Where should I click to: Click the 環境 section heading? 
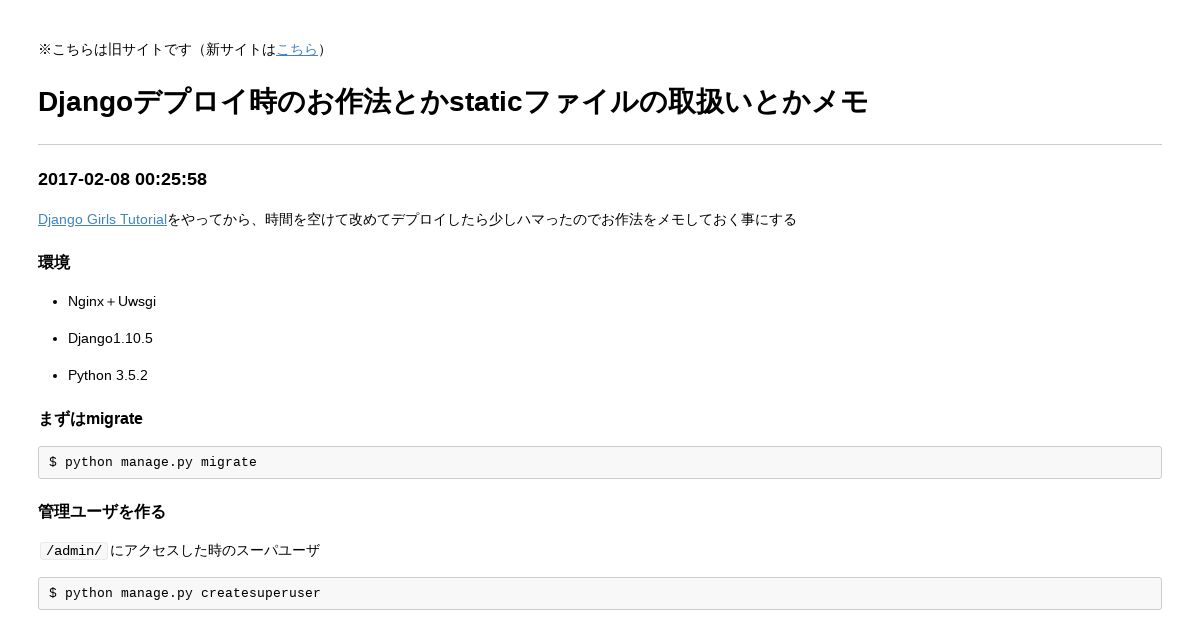click(54, 262)
